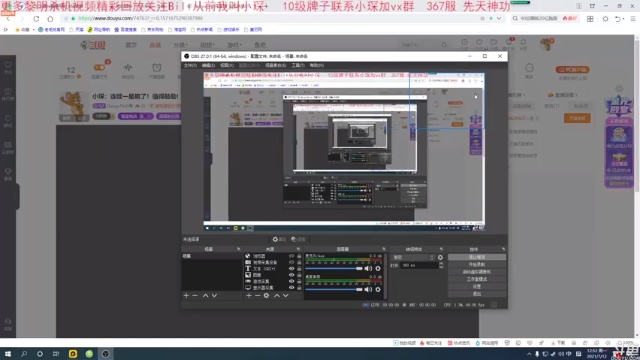Toggle visibility of 文本 (GDI+) source
Viewport: 640px width, 360px height.
pyautogui.click(x=291, y=269)
